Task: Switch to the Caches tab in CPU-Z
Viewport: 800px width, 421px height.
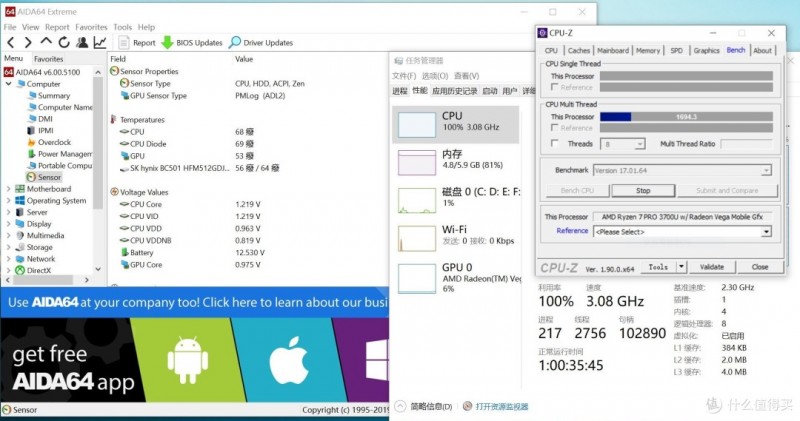Action: click(579, 51)
